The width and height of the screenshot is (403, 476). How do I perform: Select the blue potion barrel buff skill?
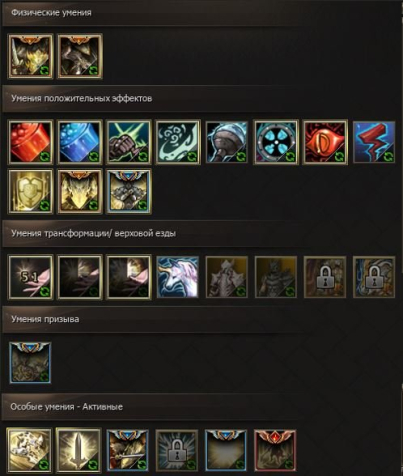tap(80, 142)
